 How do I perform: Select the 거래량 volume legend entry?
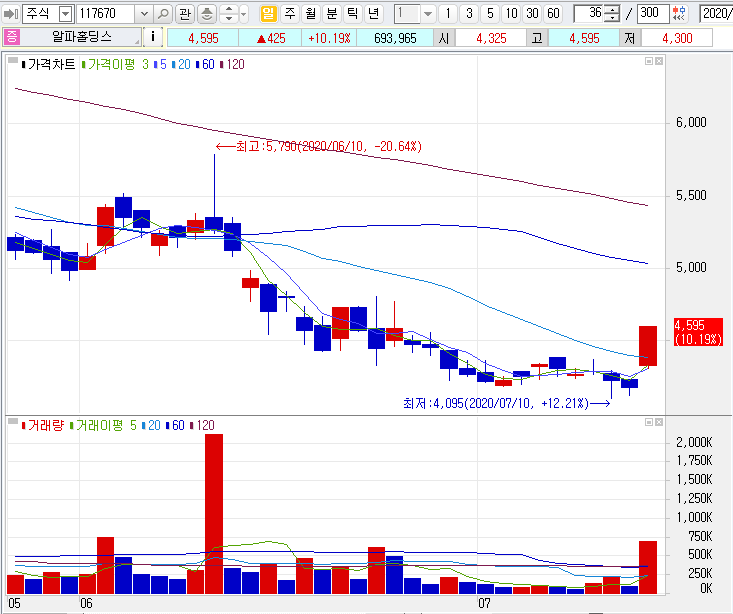43,426
